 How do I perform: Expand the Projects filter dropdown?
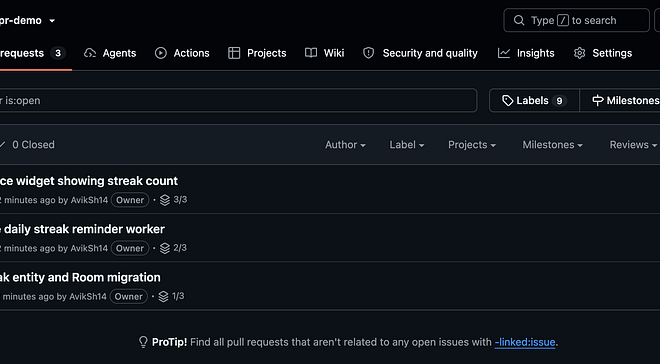472,145
